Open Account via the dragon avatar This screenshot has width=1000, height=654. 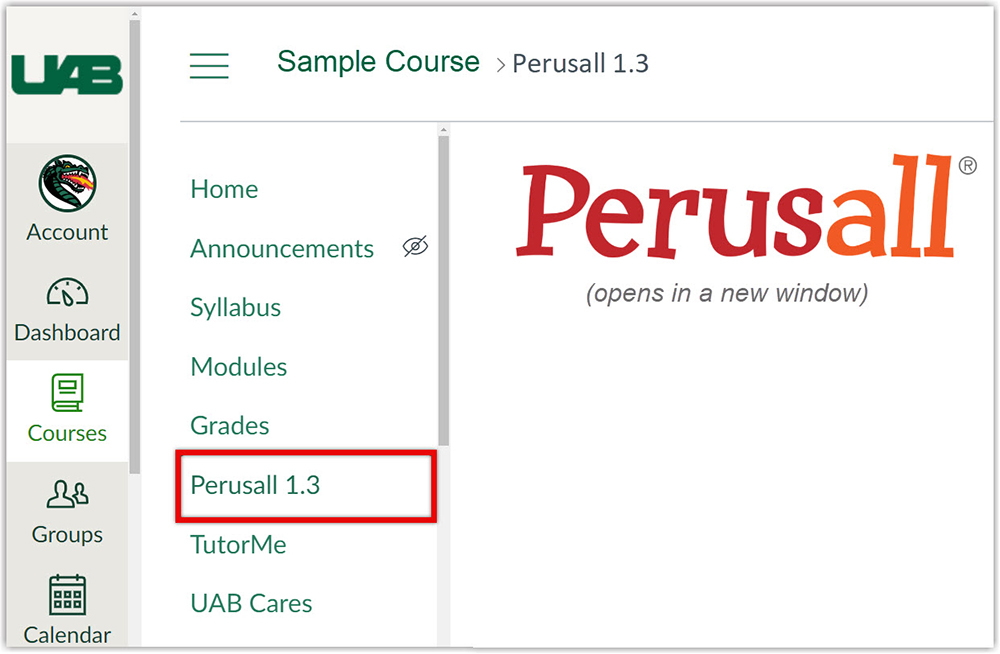point(67,184)
